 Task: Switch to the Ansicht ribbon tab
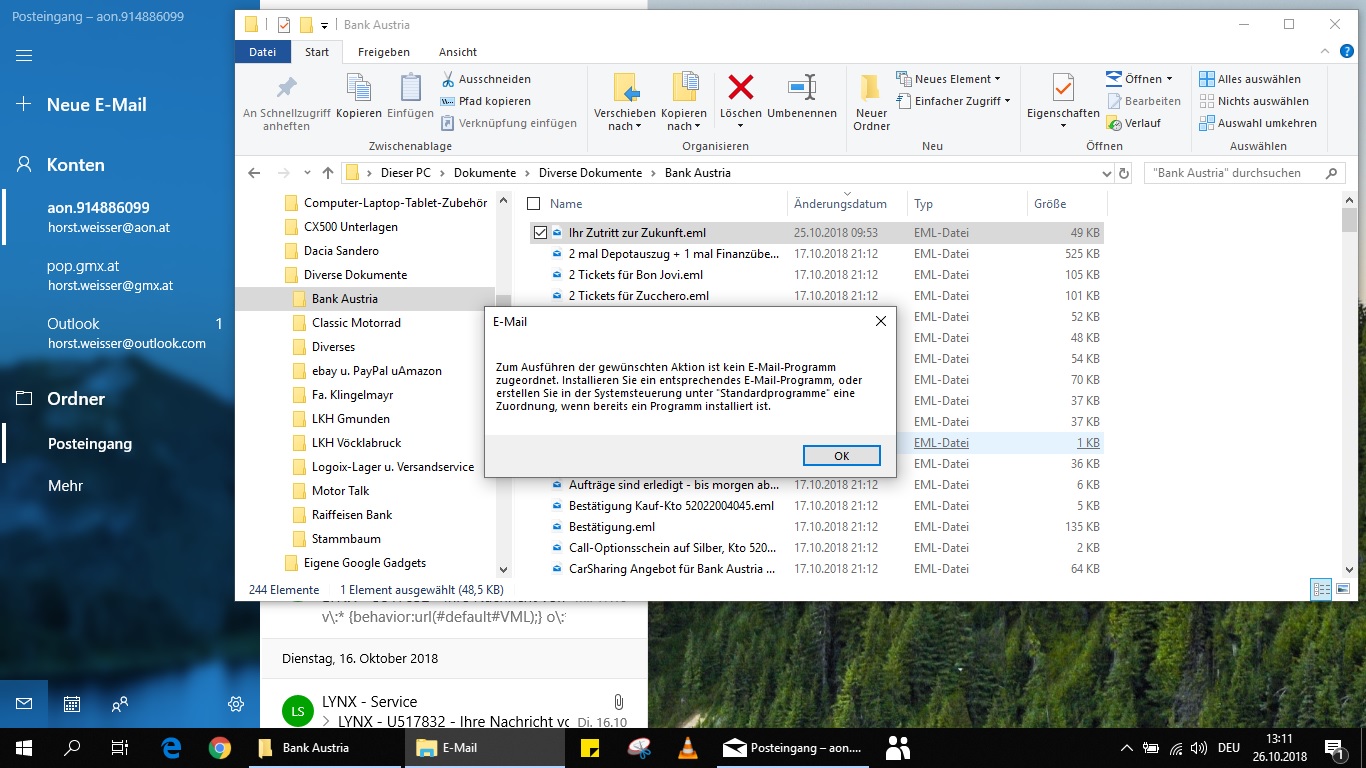pyautogui.click(x=458, y=52)
